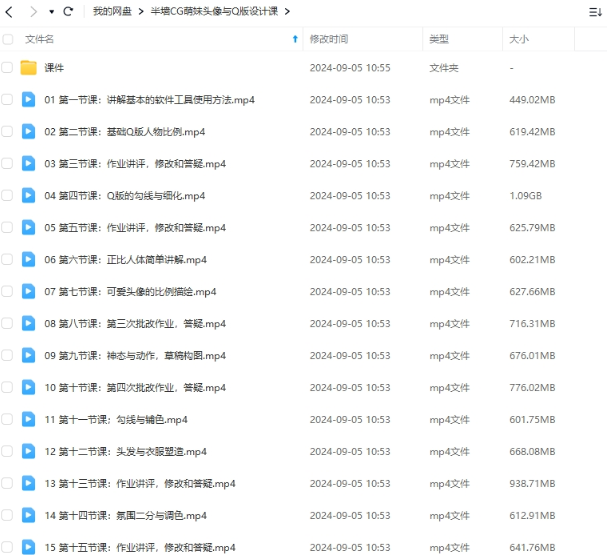The height and width of the screenshot is (555, 608).
Task: Check the box for lesson 13 video
Action: 7,484
